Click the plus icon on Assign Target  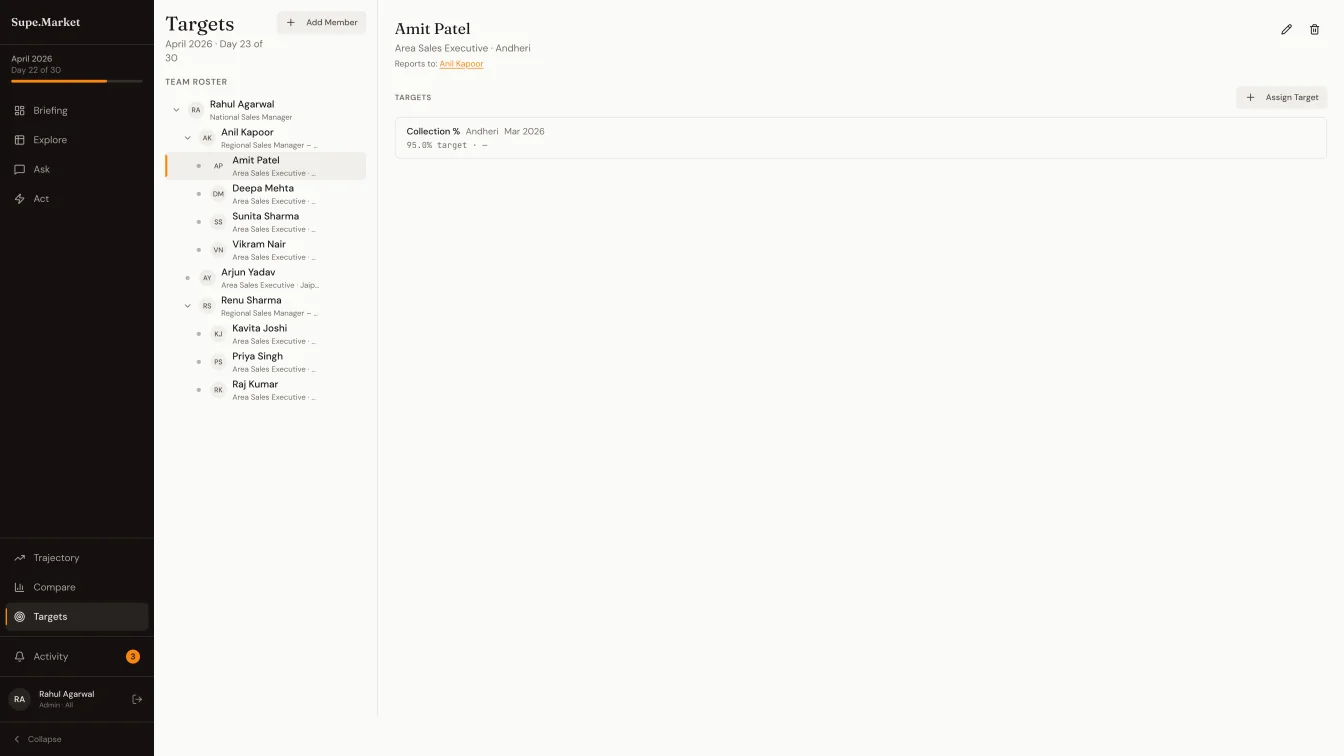[x=1250, y=97]
